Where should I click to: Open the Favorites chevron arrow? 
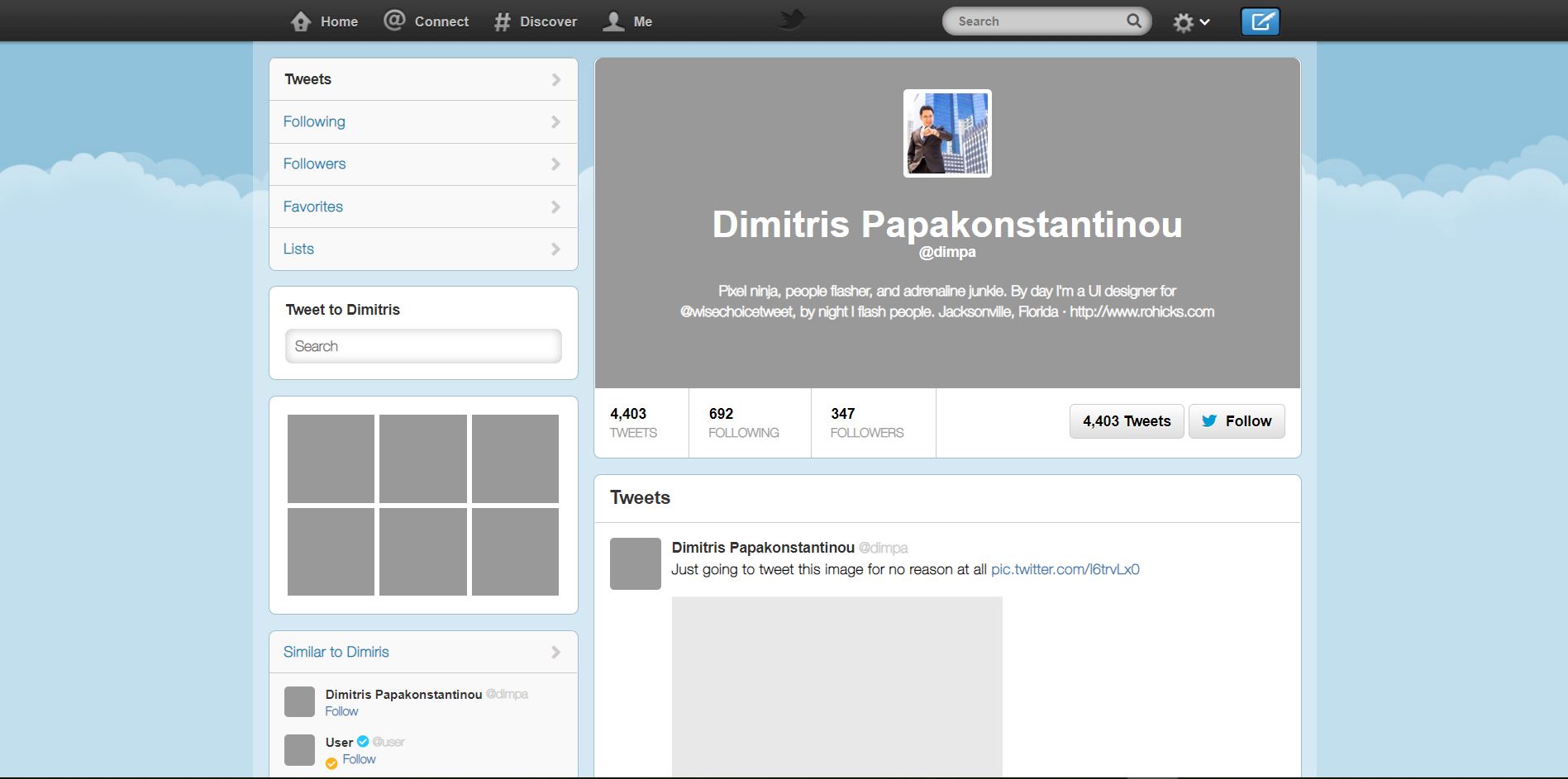coord(555,207)
